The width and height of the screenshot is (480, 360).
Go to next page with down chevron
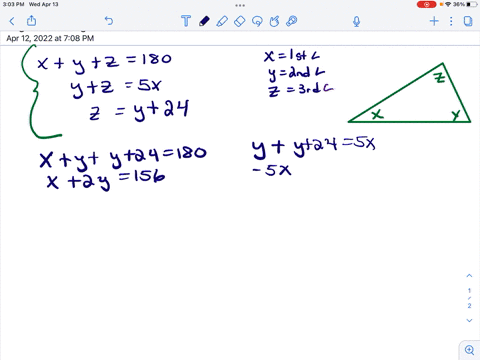pyautogui.click(x=469, y=320)
